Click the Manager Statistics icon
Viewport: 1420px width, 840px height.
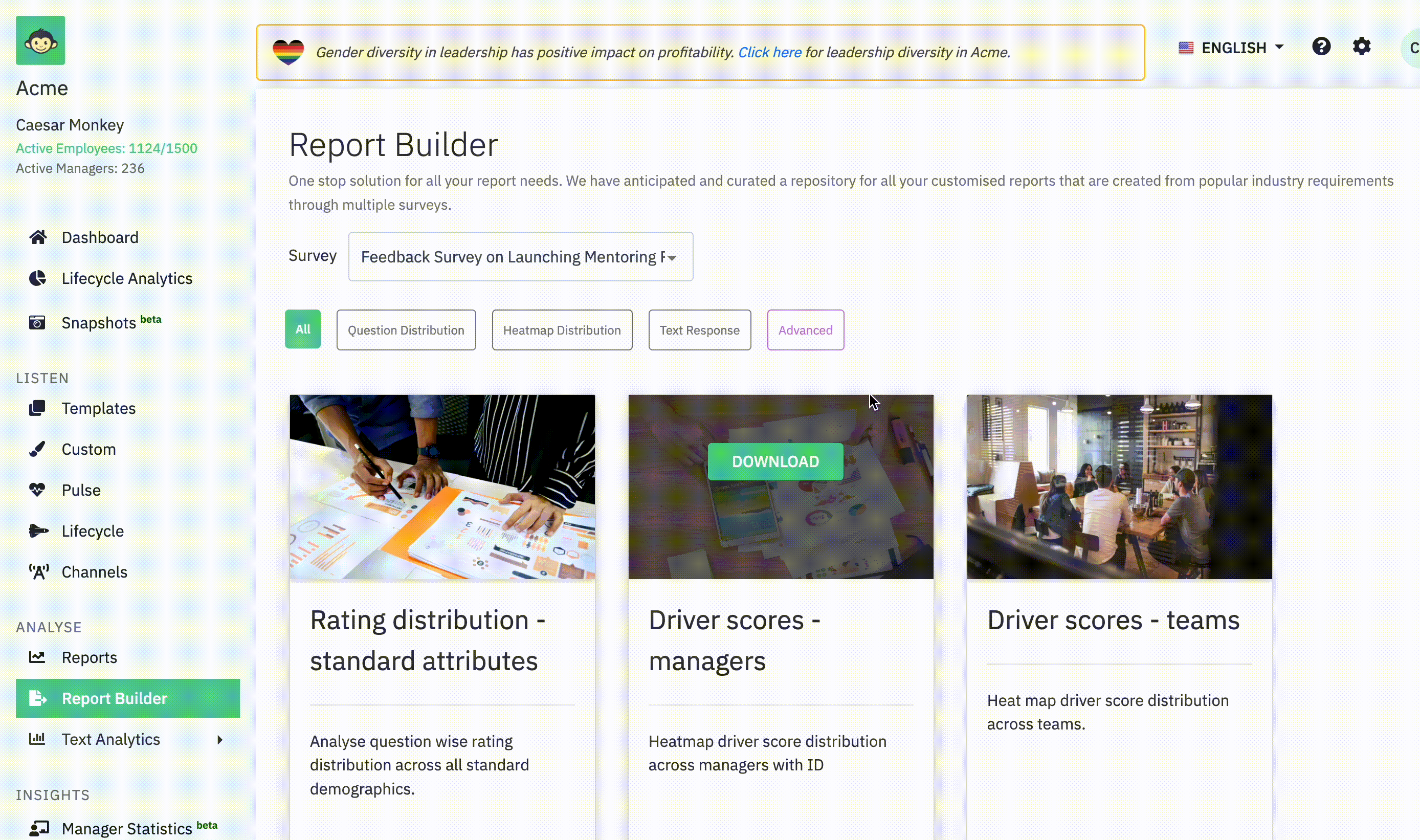point(39,829)
